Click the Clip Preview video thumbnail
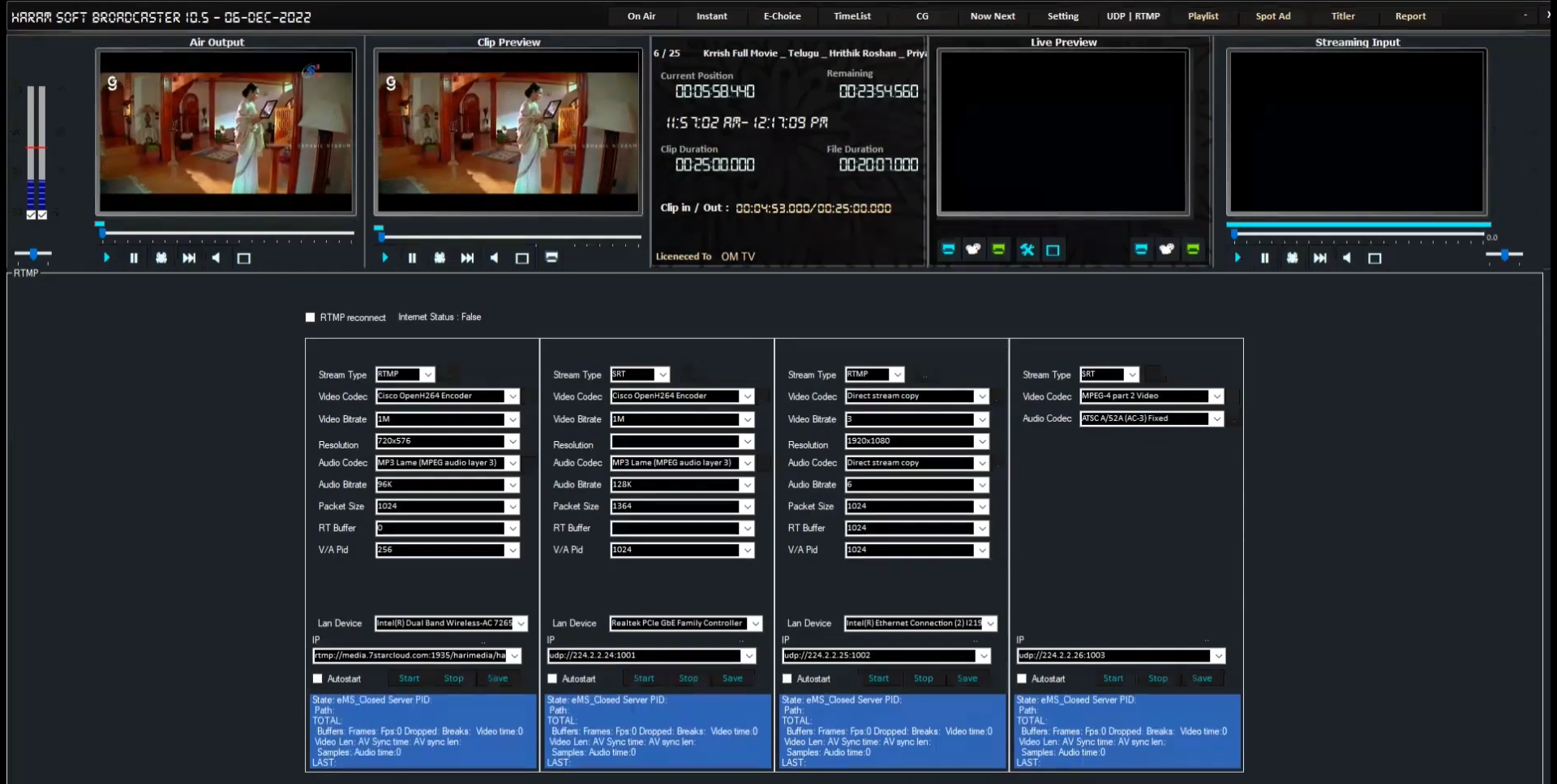Viewport: 1557px width, 784px height. (508, 130)
